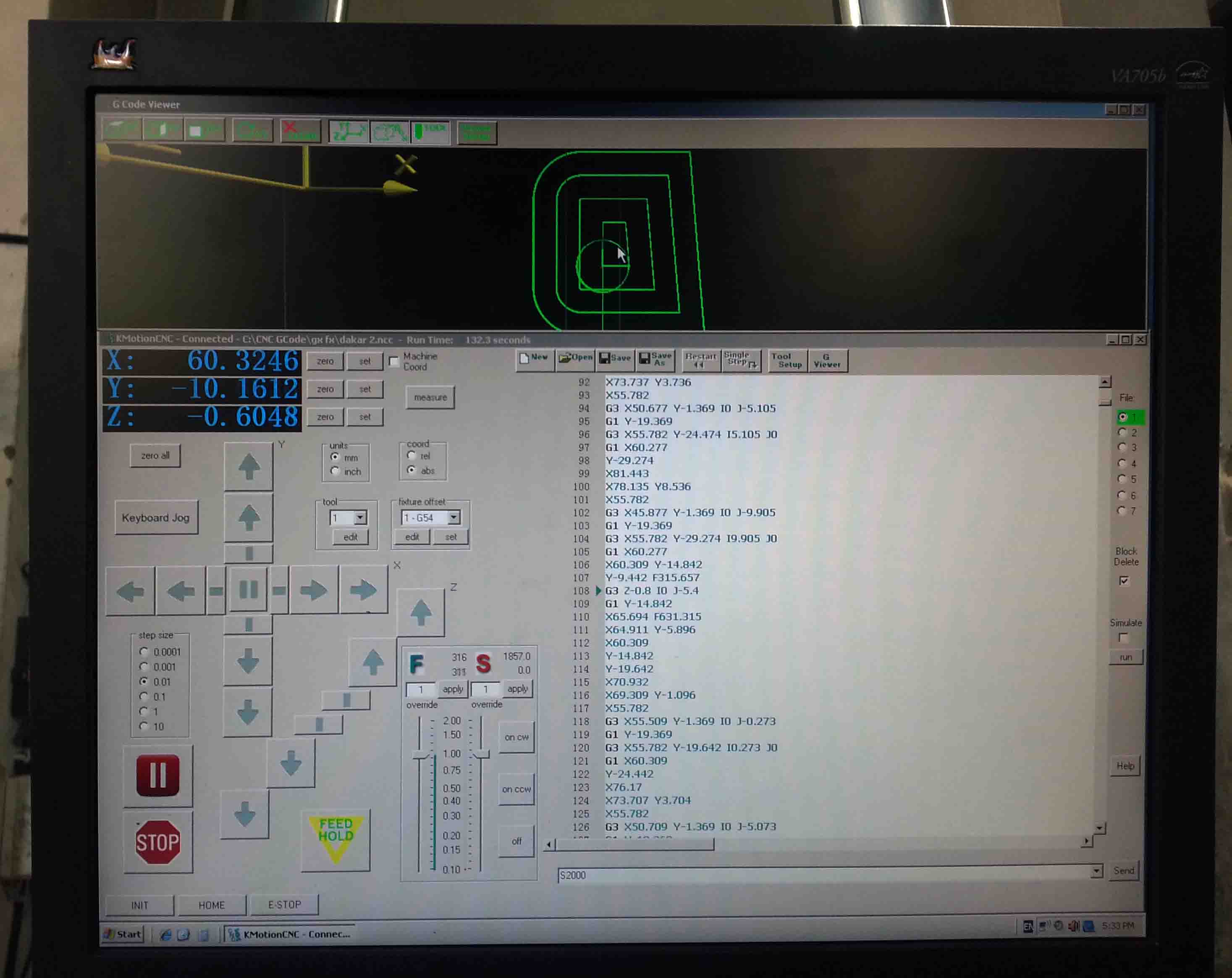1232x978 pixels.
Task: Enable the Machine Coord checkbox
Action: click(x=394, y=362)
